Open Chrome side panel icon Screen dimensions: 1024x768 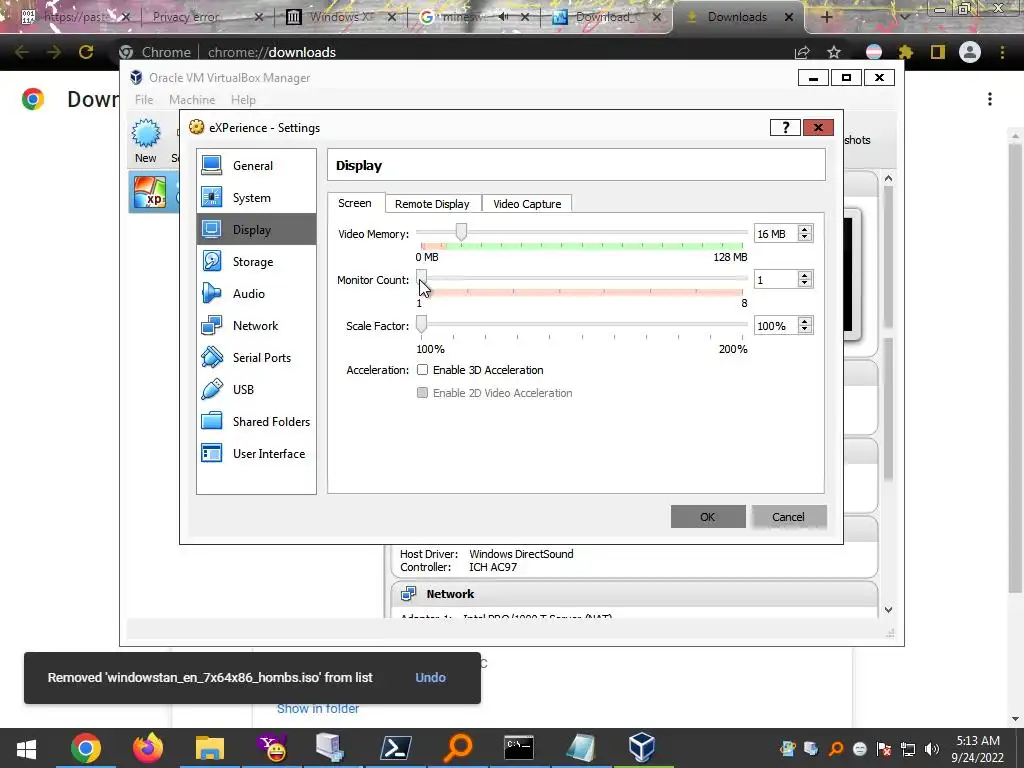[x=938, y=52]
